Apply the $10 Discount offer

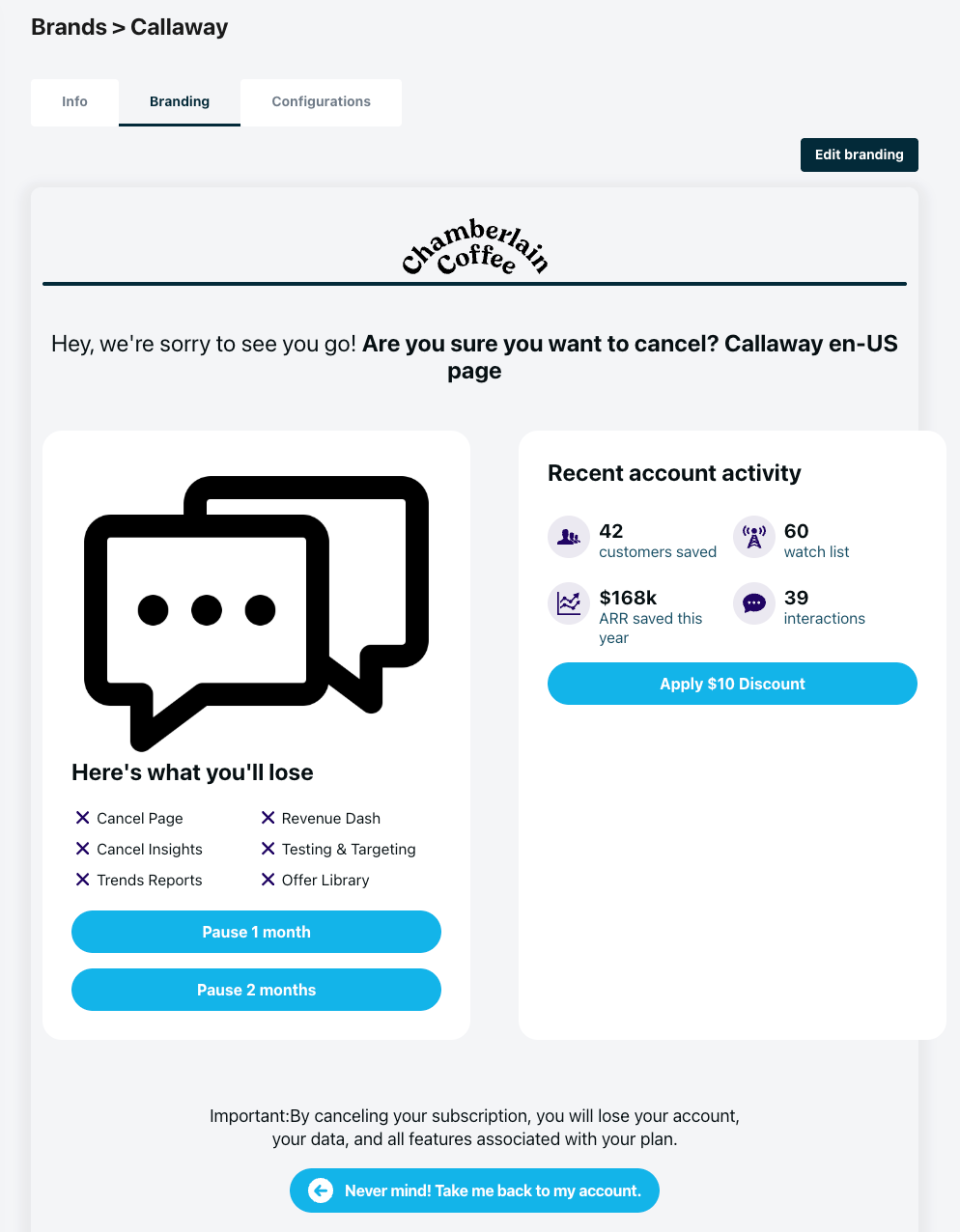tap(732, 684)
